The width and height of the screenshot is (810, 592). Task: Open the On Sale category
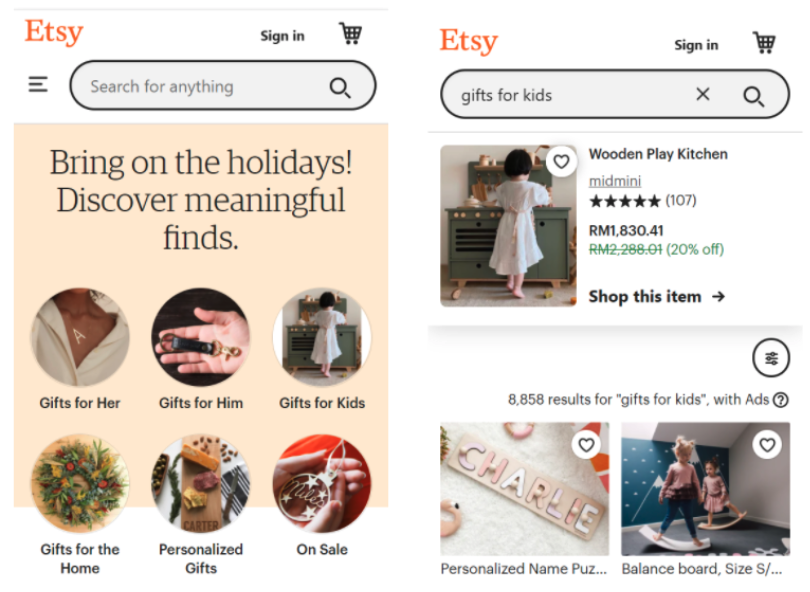(x=322, y=495)
